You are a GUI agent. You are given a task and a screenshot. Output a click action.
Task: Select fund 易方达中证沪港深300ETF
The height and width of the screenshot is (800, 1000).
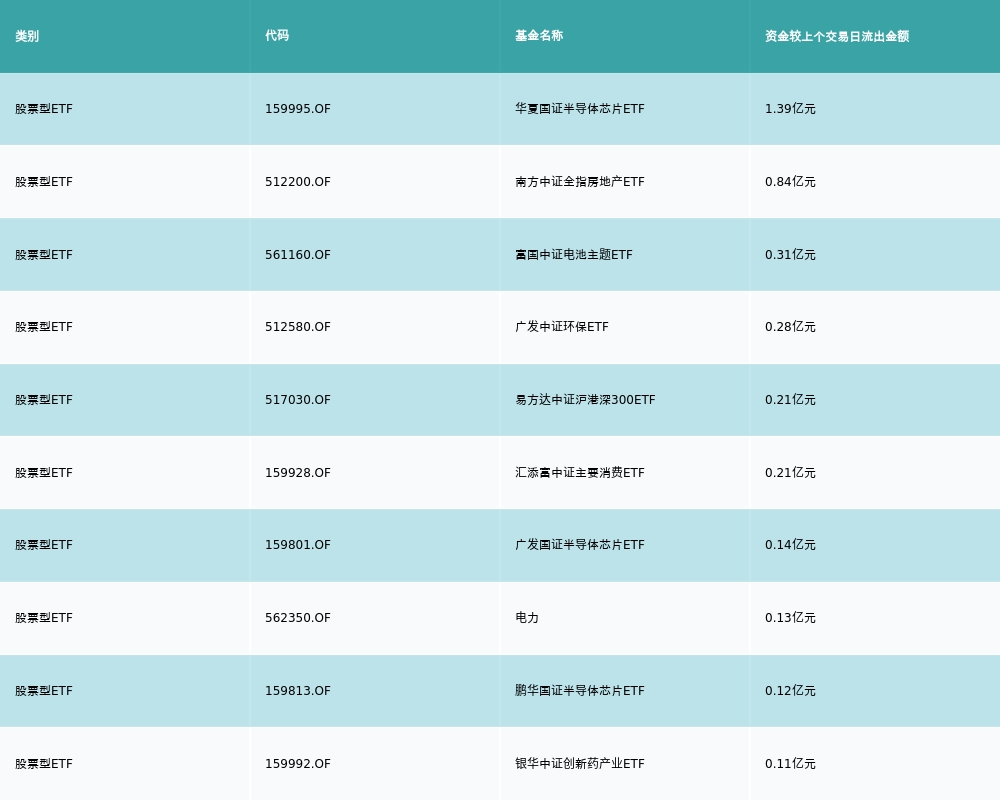pos(585,400)
